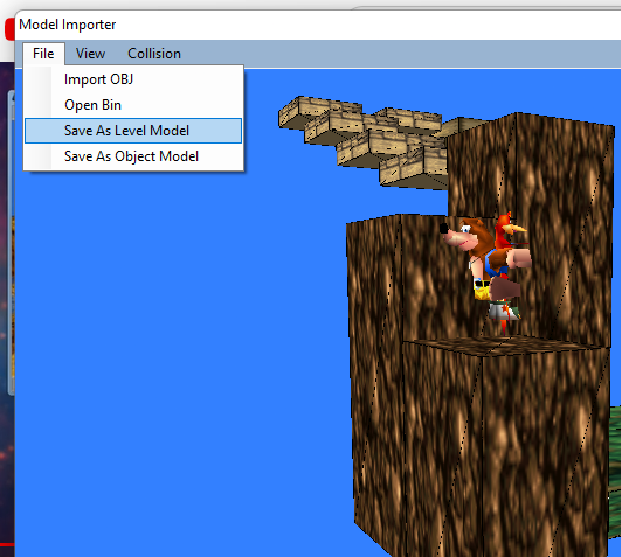Screen dimensions: 621x557
Task: Open the View menu
Action: pos(90,53)
